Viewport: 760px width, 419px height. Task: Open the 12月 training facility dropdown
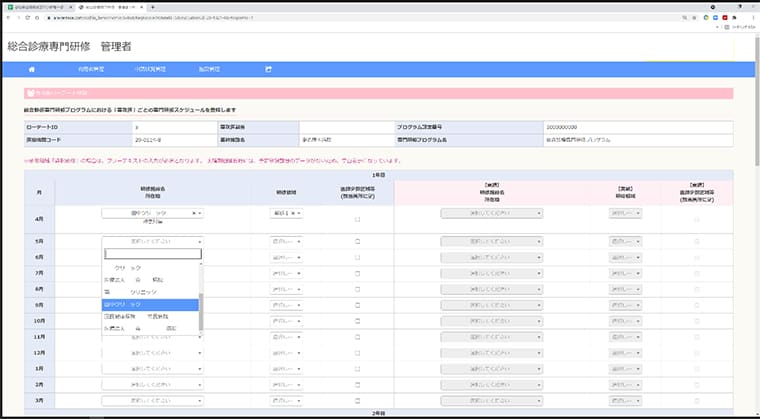153,353
